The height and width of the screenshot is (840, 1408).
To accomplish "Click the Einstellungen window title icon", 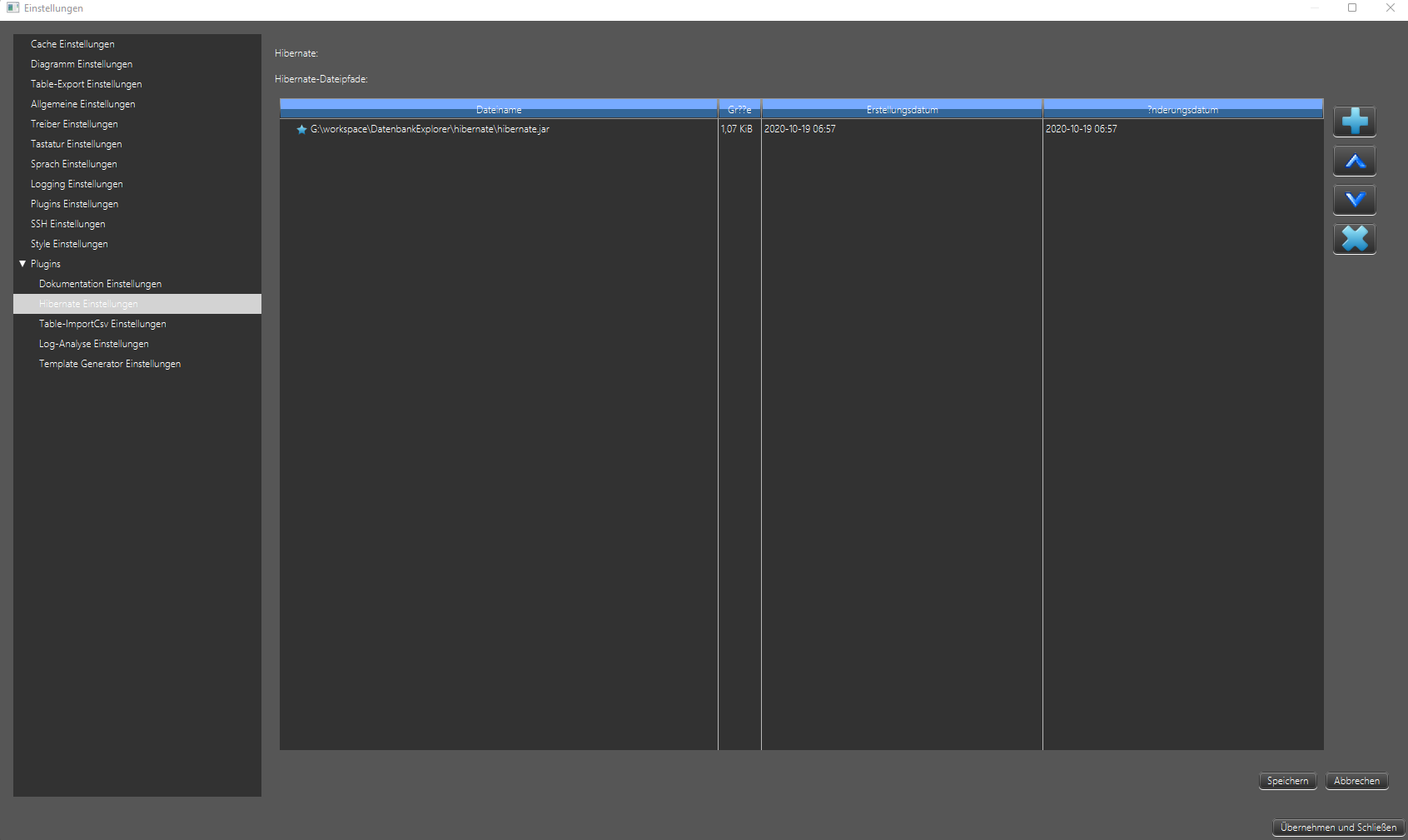I will (12, 7).
